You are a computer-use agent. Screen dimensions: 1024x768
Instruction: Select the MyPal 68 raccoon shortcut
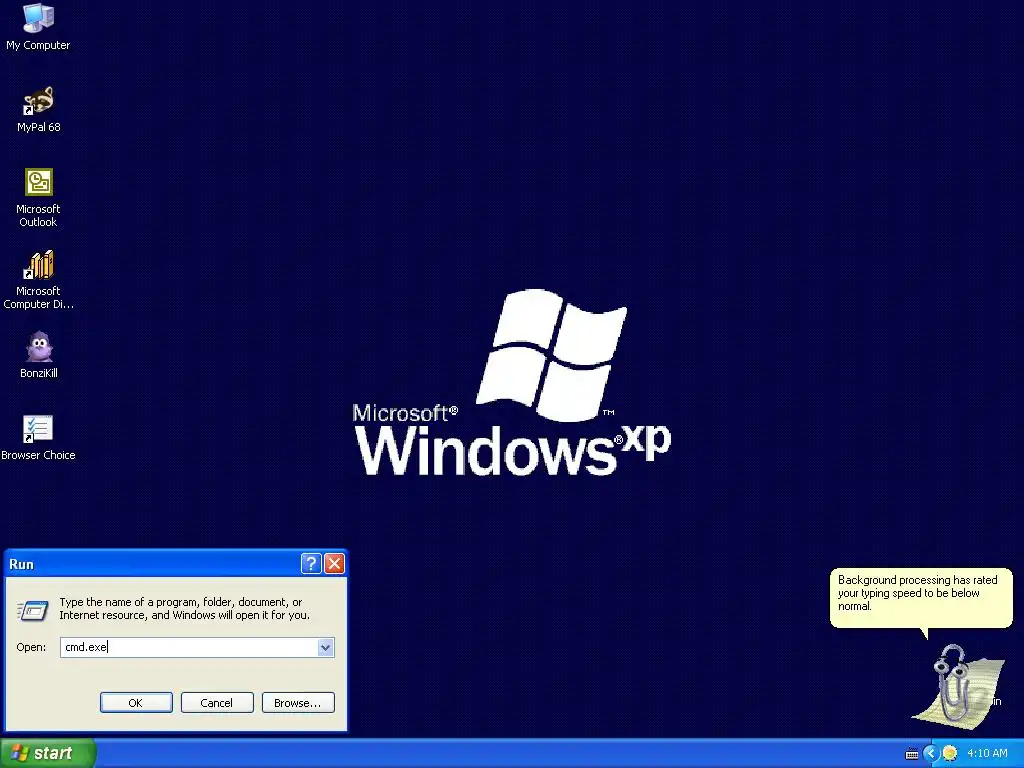click(x=39, y=109)
